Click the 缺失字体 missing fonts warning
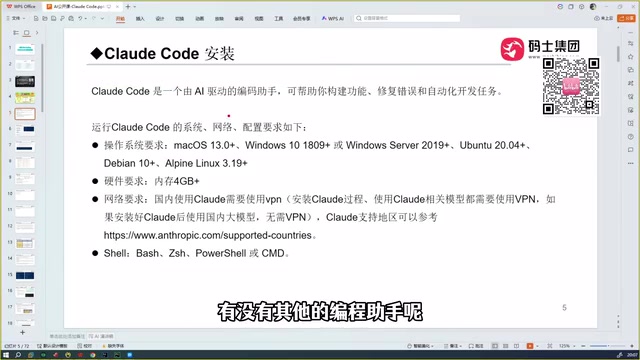Image resolution: width=640 pixels, height=360 pixels. coord(113,346)
